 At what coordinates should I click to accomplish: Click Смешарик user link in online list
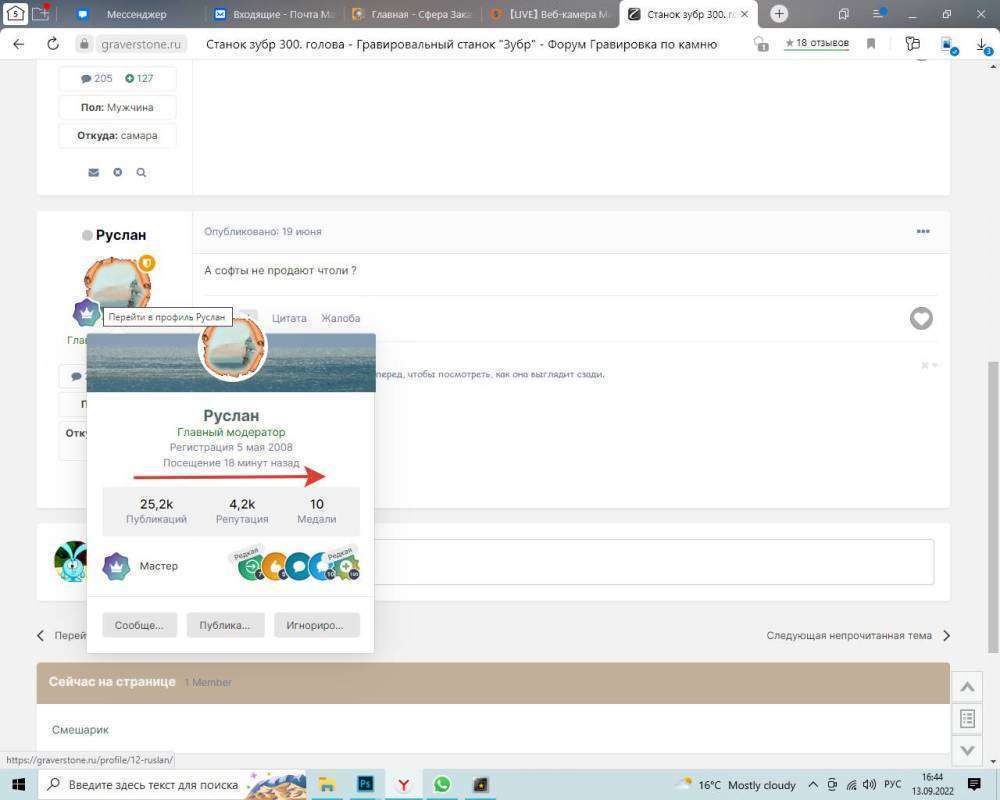79,729
